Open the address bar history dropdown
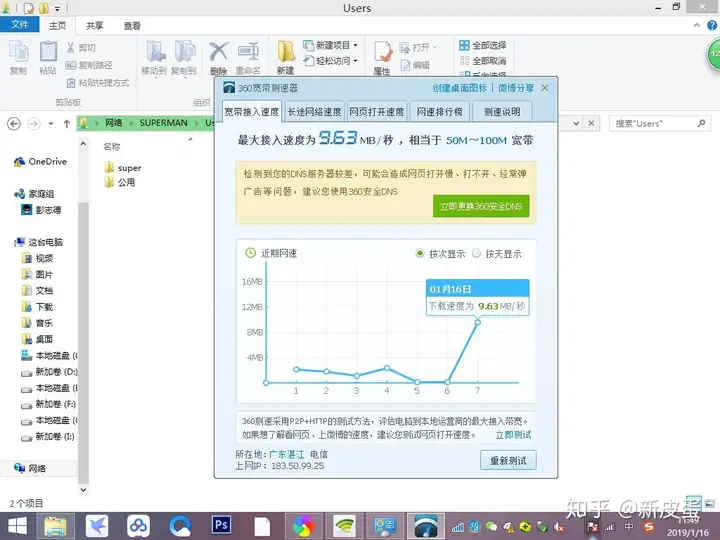 (x=576, y=123)
